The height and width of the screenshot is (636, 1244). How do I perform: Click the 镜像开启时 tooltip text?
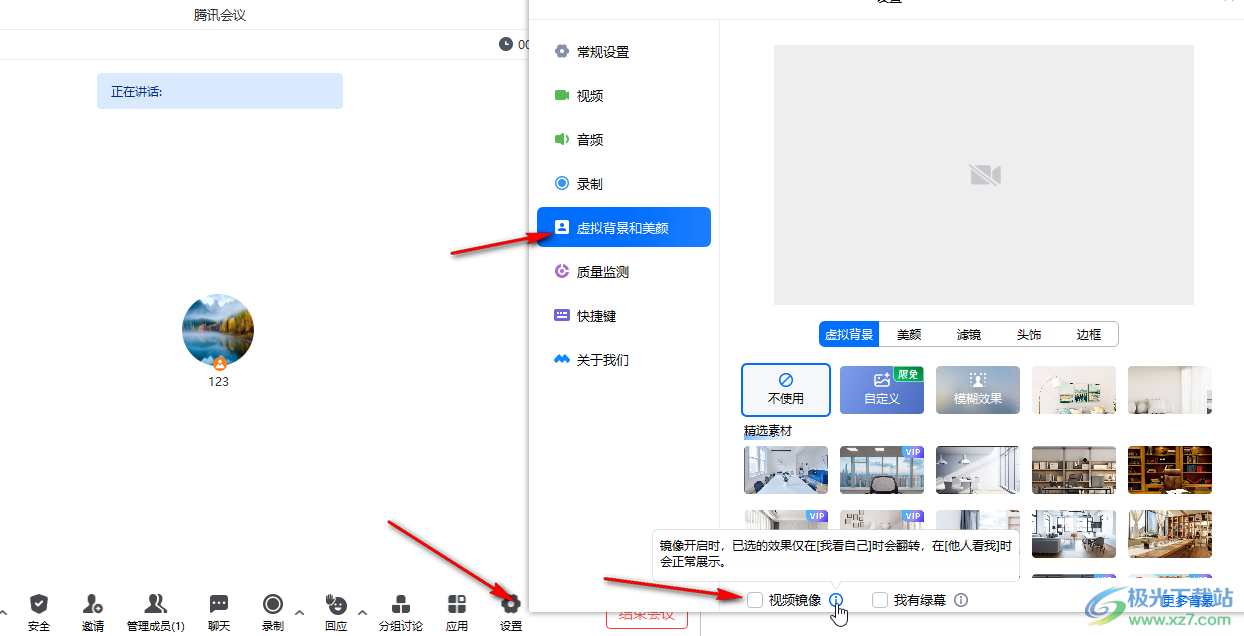pyautogui.click(x=836, y=554)
